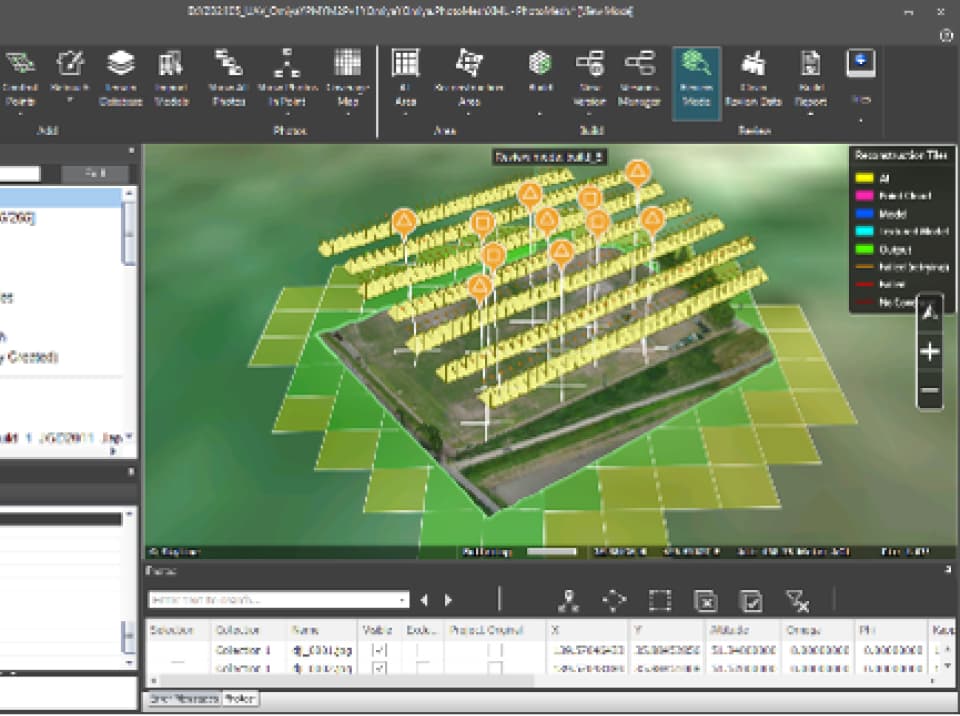Click the yellow All legend swatch
The height and width of the screenshot is (716, 960).
tap(864, 178)
